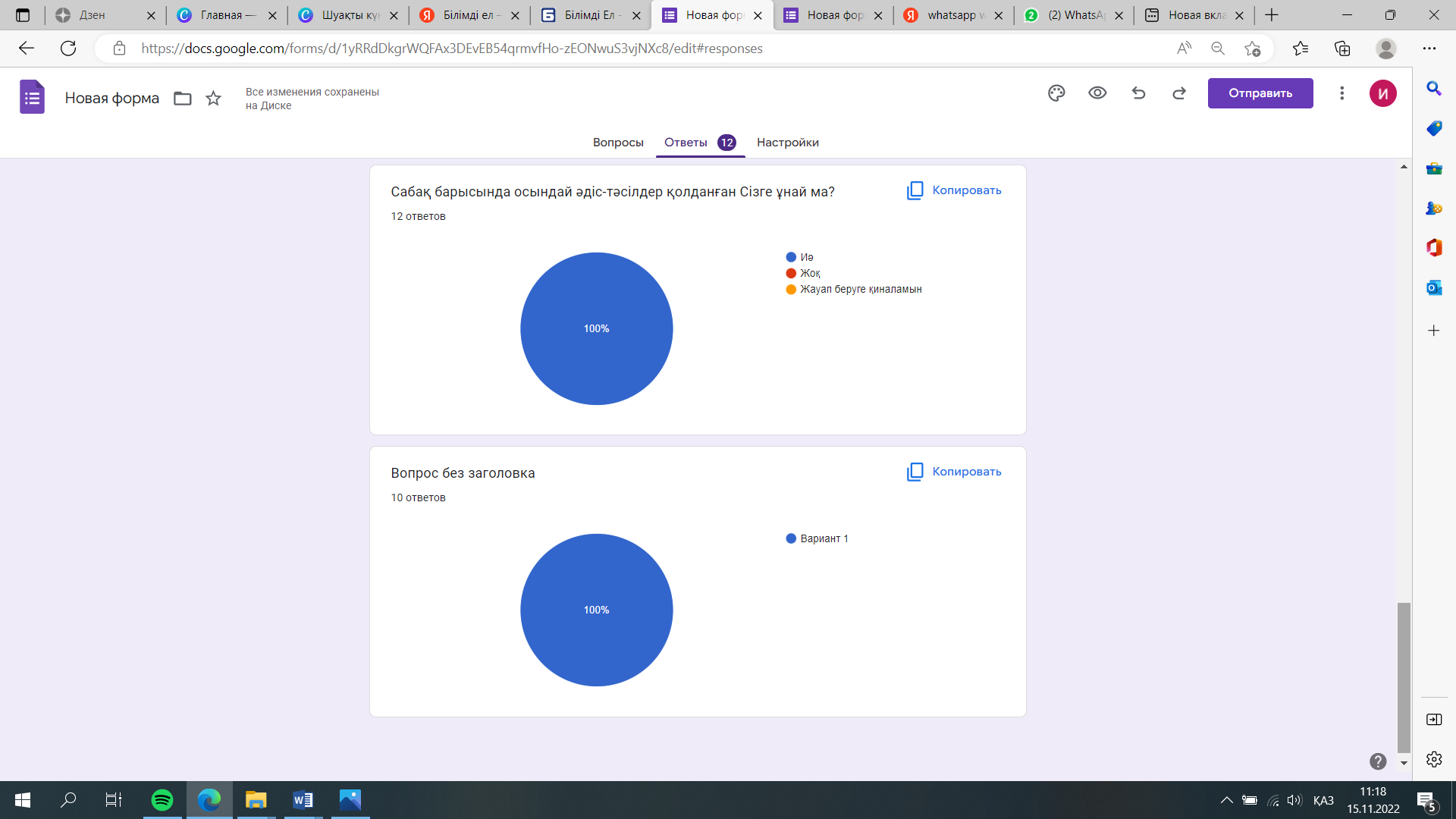Star the Новая форма document

point(214,99)
